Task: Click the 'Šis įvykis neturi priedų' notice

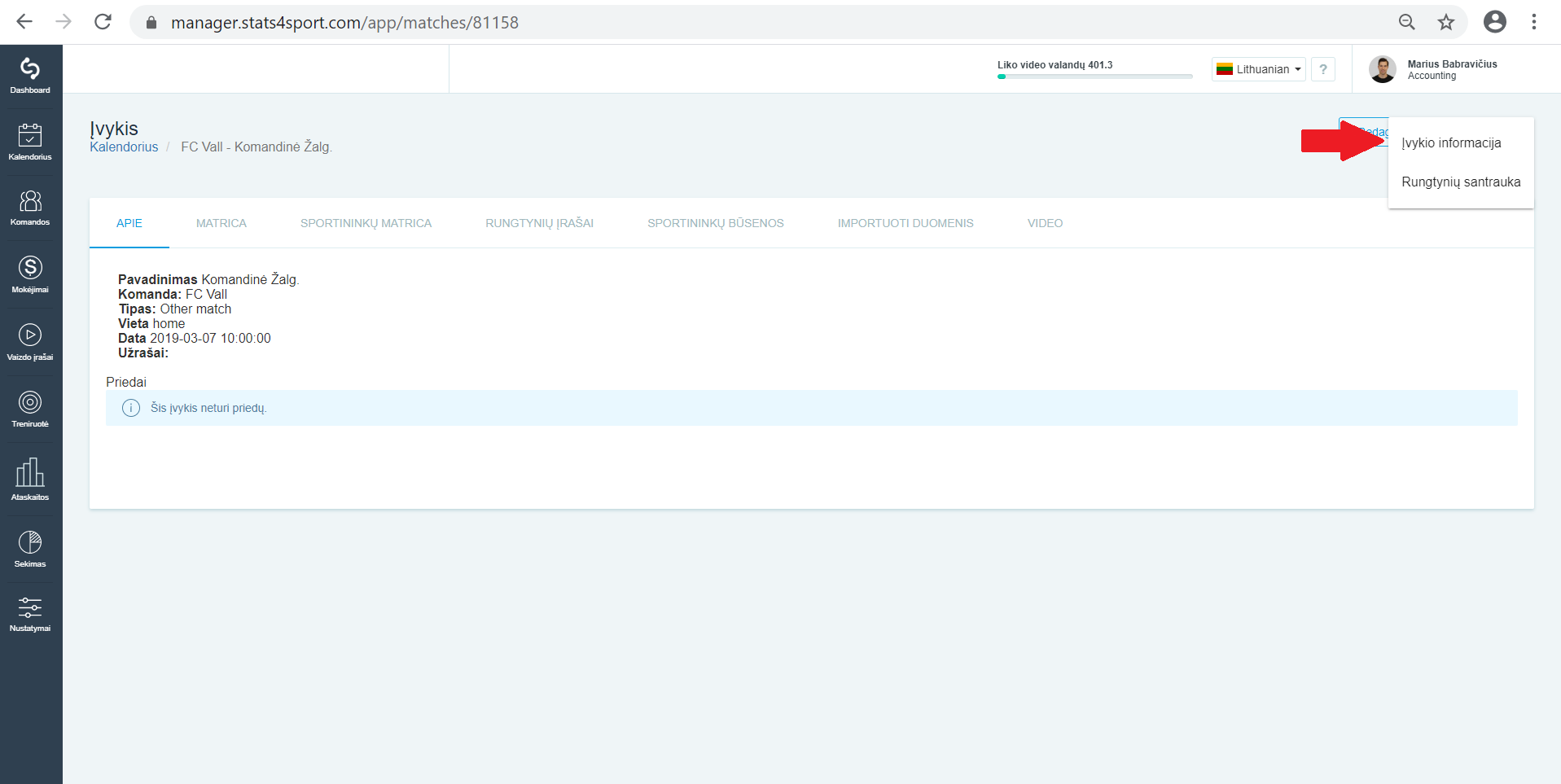Action: (812, 408)
